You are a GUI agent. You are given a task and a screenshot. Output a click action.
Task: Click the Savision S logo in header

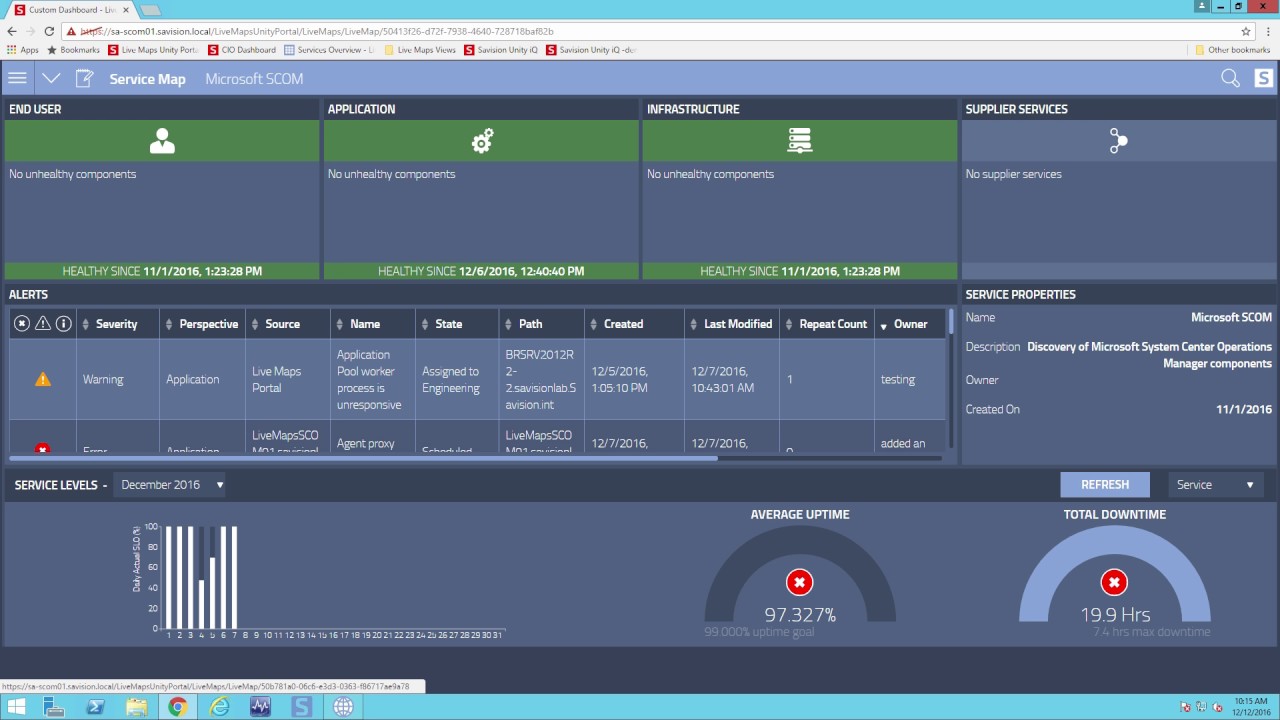[1263, 78]
